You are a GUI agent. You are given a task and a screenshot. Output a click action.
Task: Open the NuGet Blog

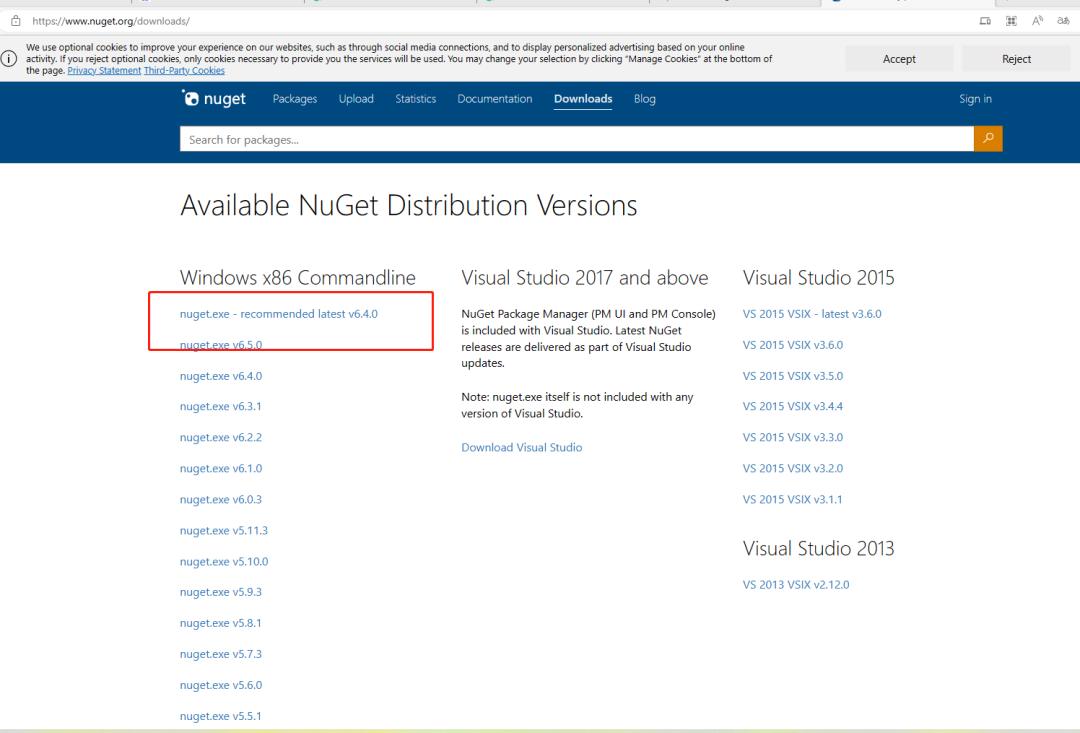644,98
